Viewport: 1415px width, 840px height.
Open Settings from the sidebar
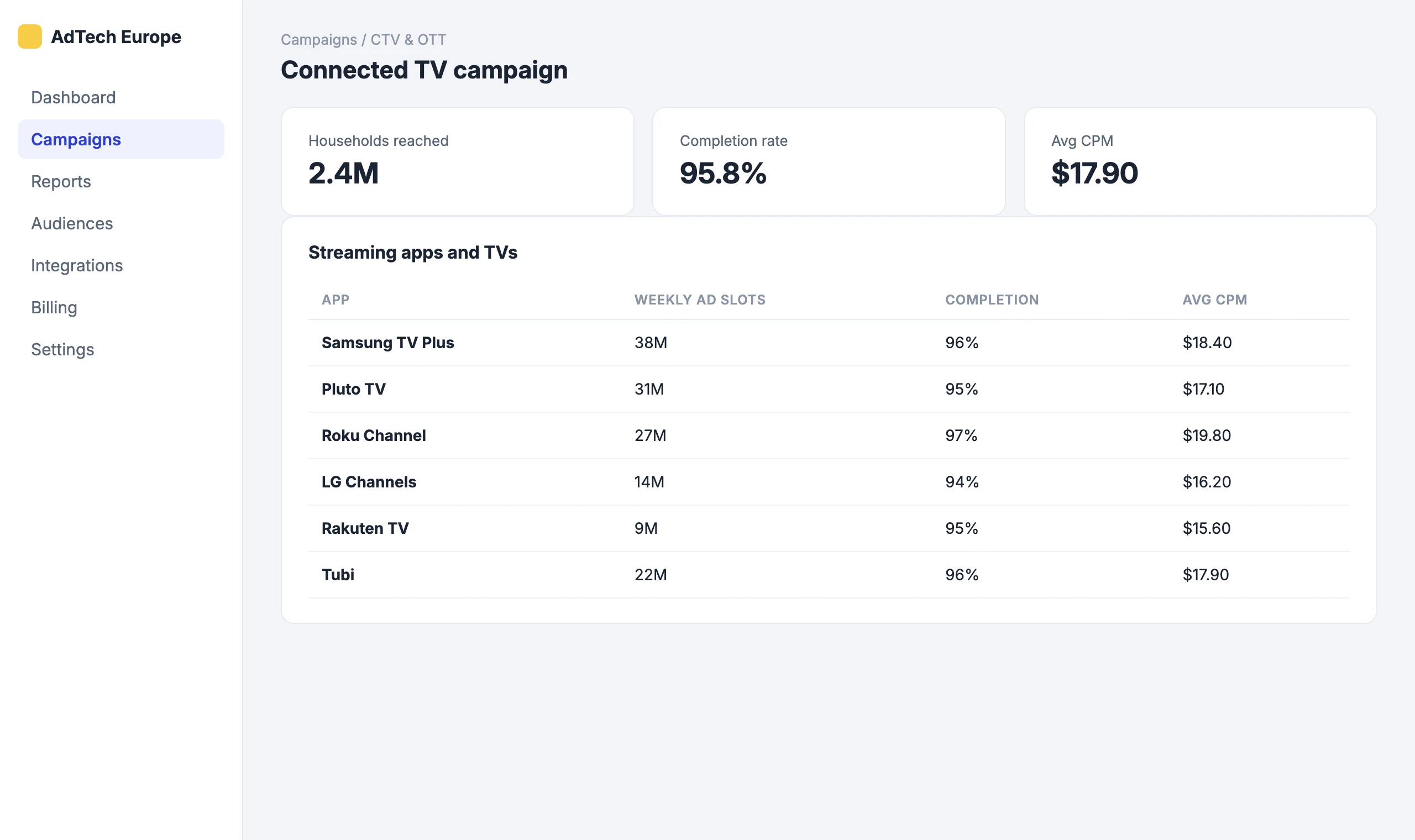point(120,349)
